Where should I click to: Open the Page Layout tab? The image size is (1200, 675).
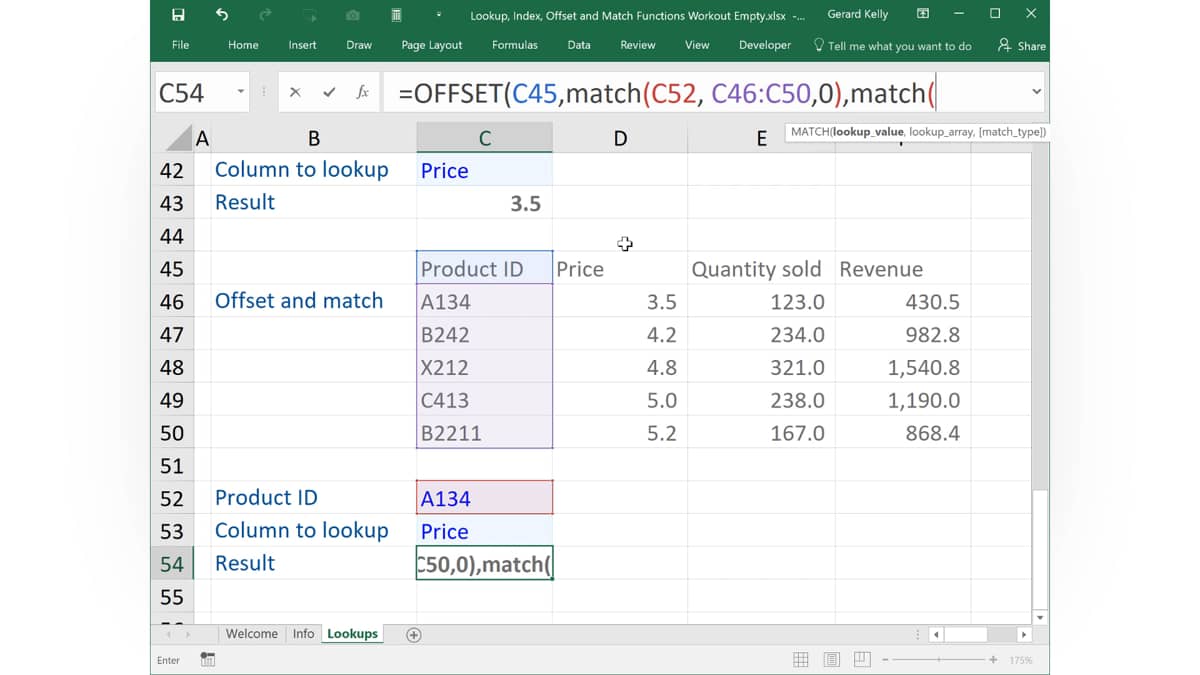[x=432, y=45]
